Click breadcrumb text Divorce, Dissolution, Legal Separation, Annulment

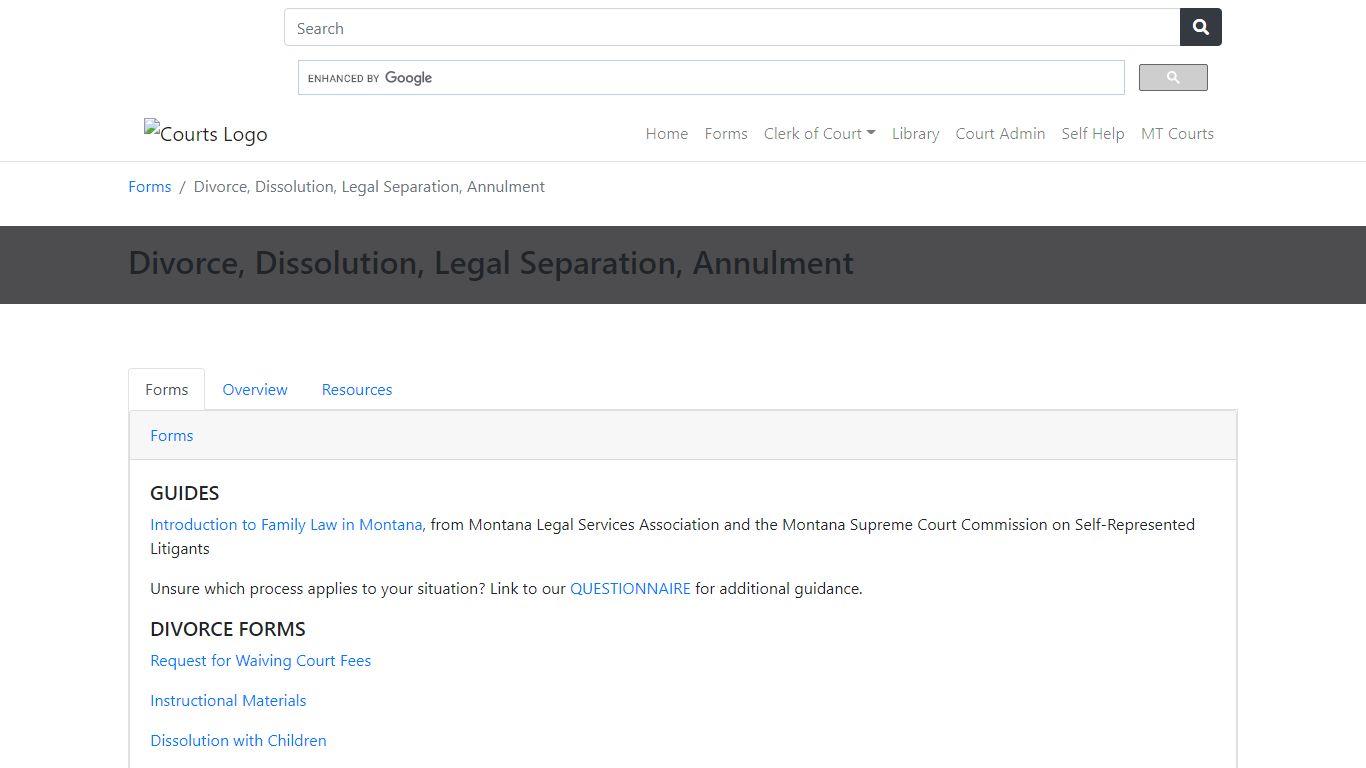(369, 186)
